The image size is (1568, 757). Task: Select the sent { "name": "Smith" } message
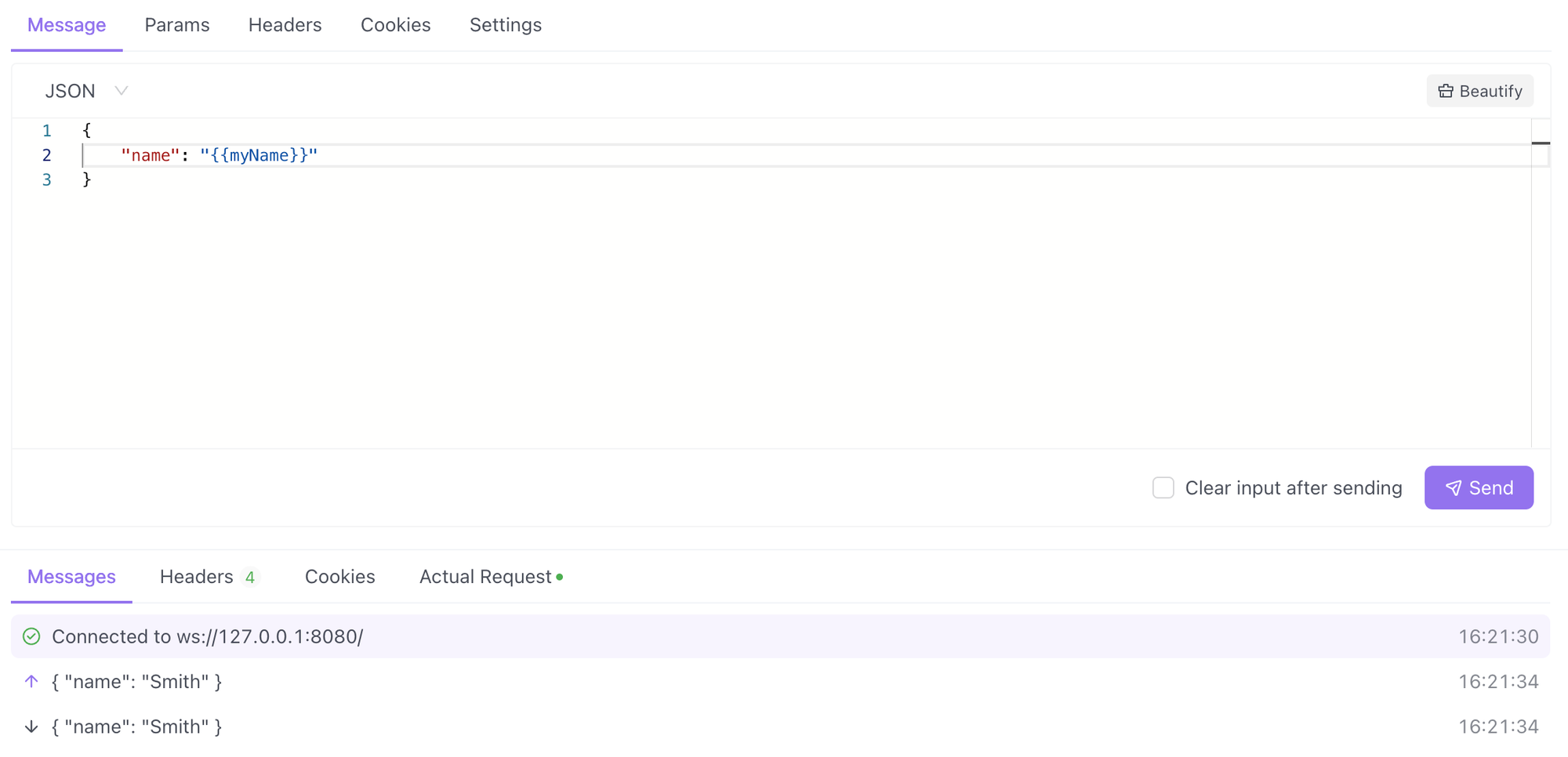point(136,681)
